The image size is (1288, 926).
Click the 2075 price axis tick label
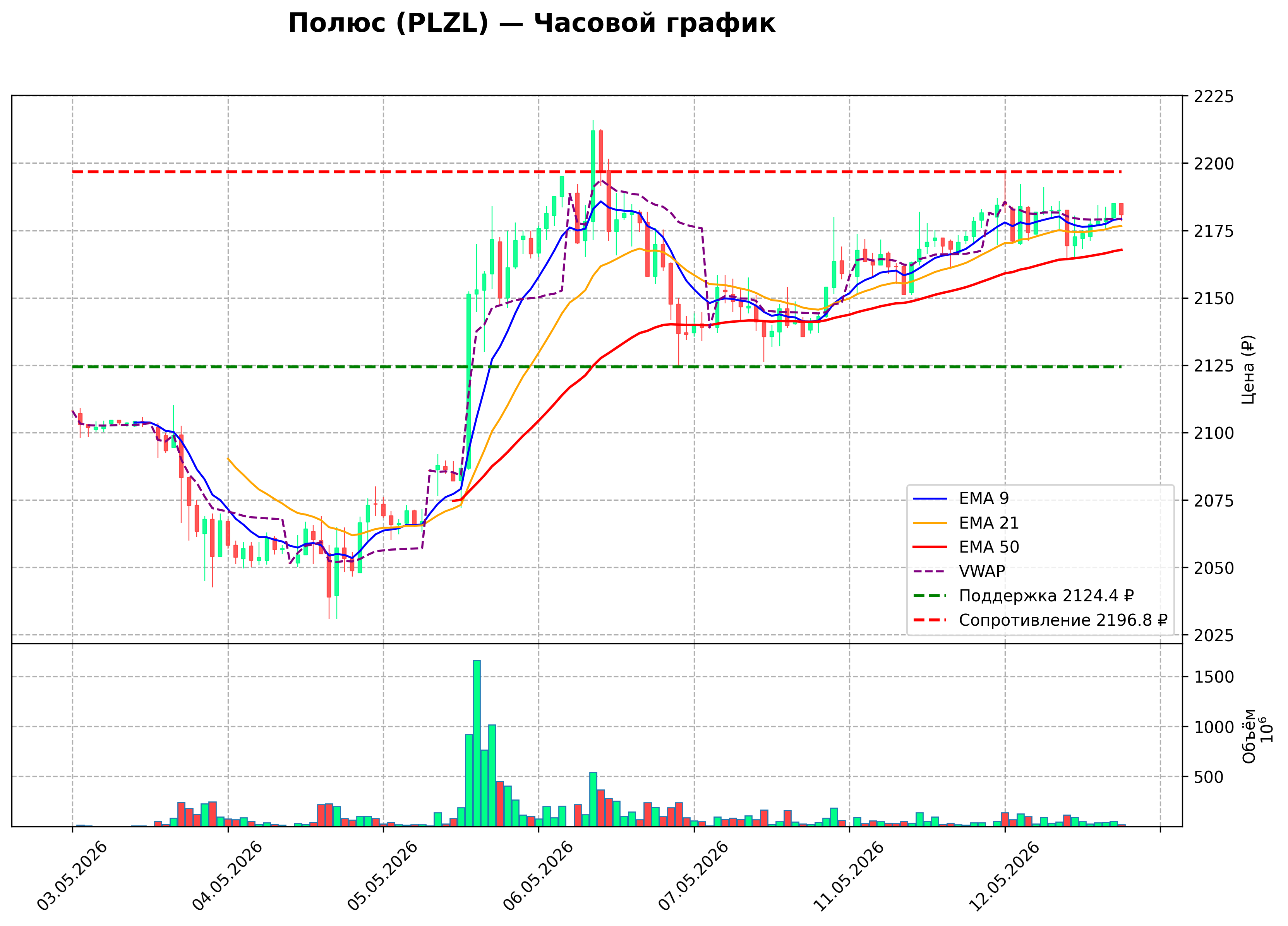click(x=1214, y=501)
